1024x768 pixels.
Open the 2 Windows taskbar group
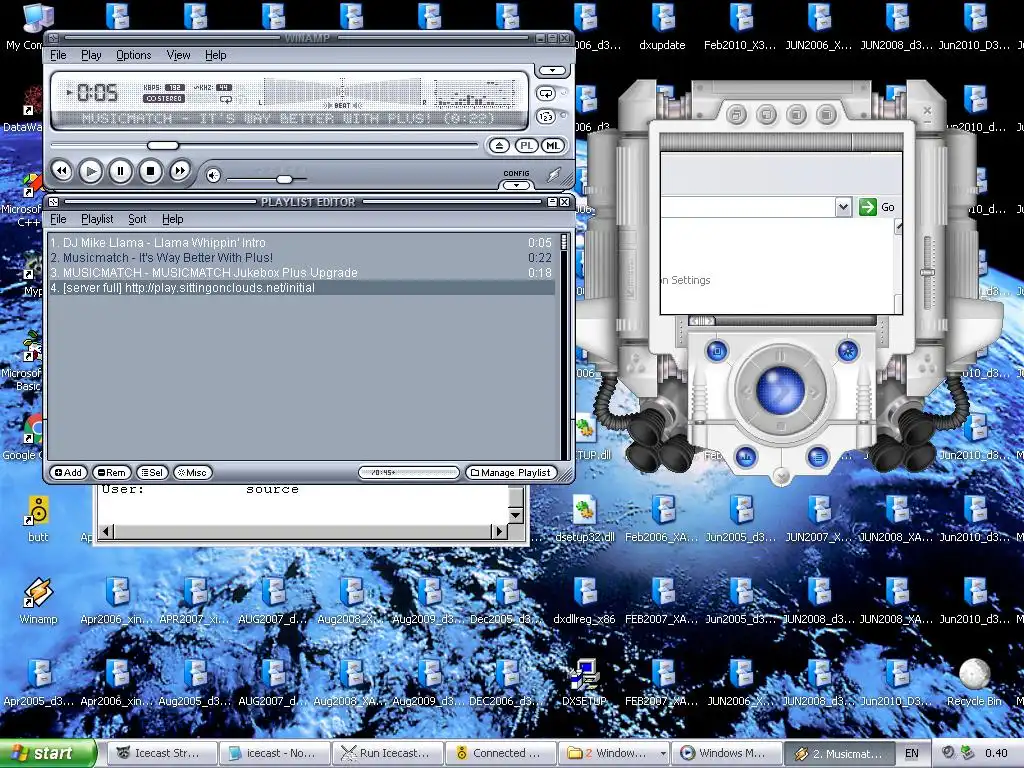pos(614,753)
